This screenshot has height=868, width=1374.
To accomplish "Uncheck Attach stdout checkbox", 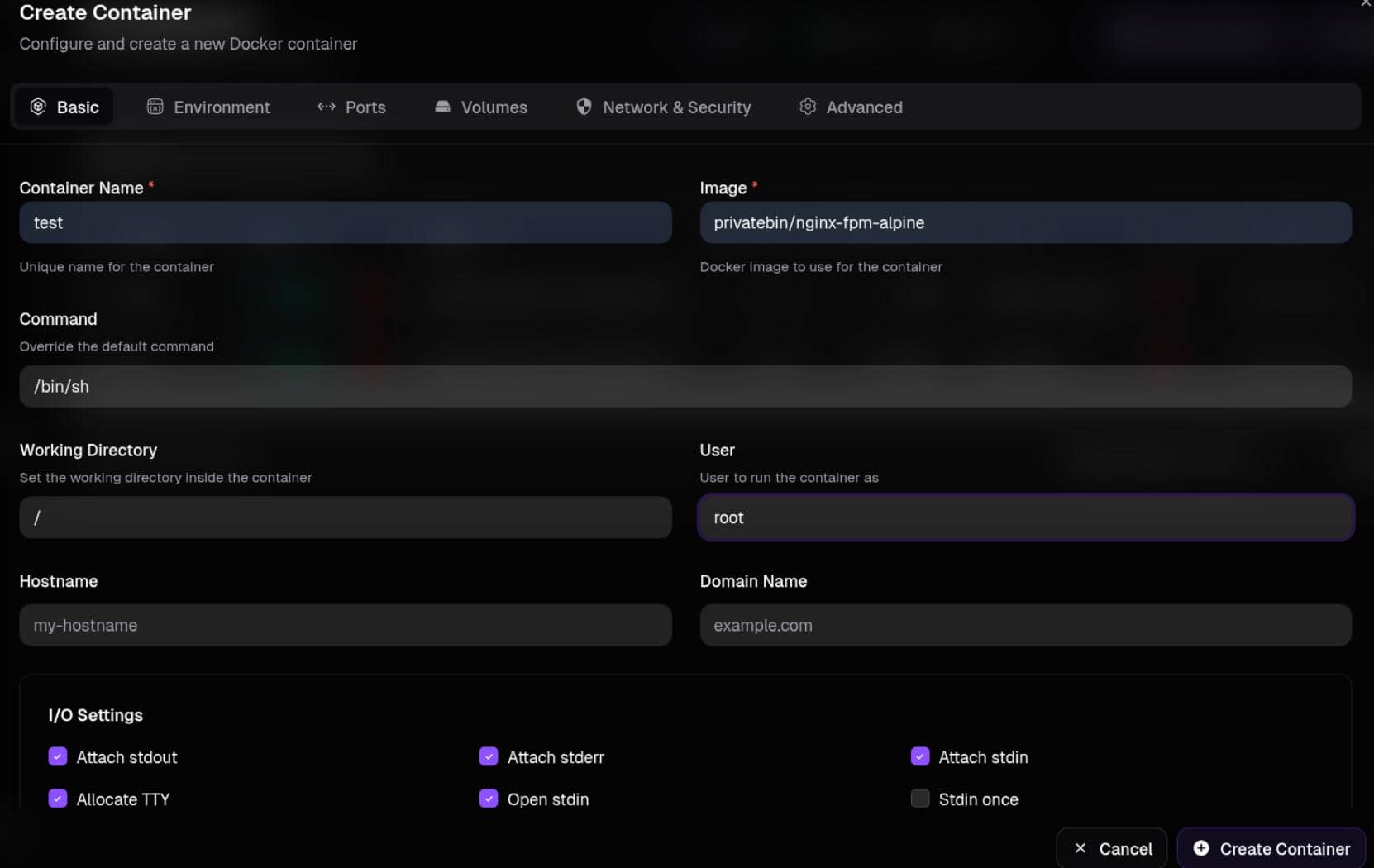I will (58, 756).
